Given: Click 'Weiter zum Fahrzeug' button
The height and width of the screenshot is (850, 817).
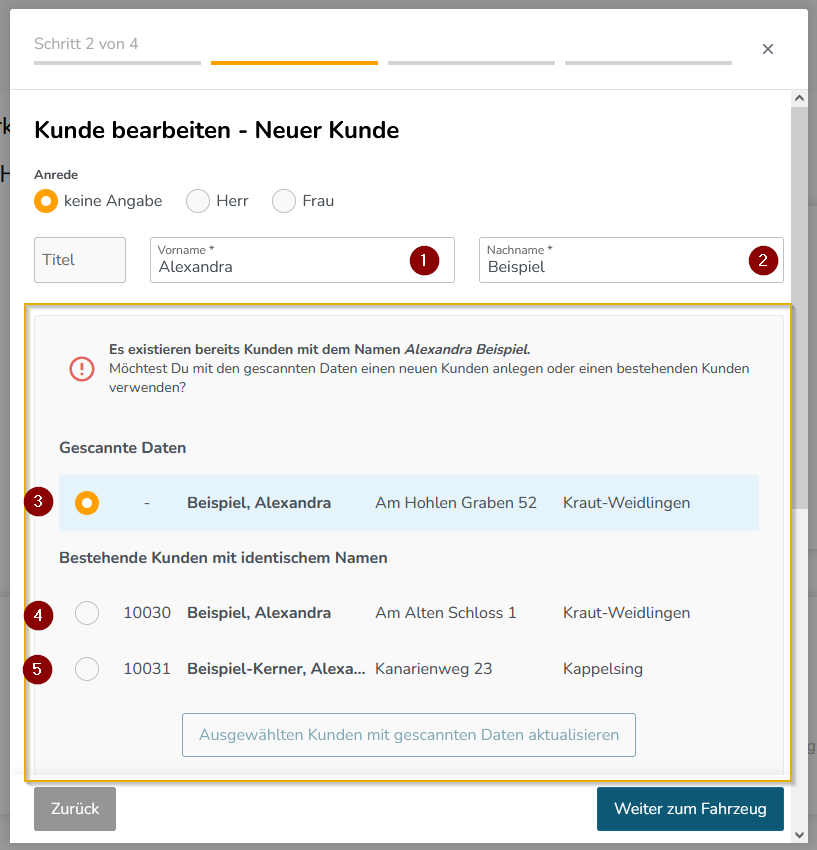Looking at the screenshot, I should 689,809.
